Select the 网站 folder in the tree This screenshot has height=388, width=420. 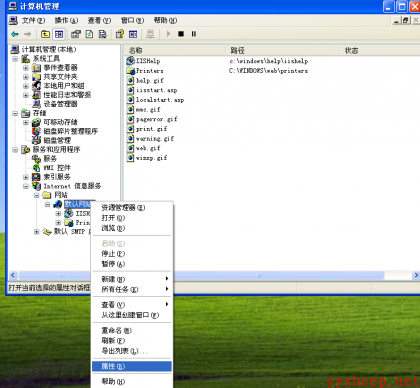[x=61, y=195]
